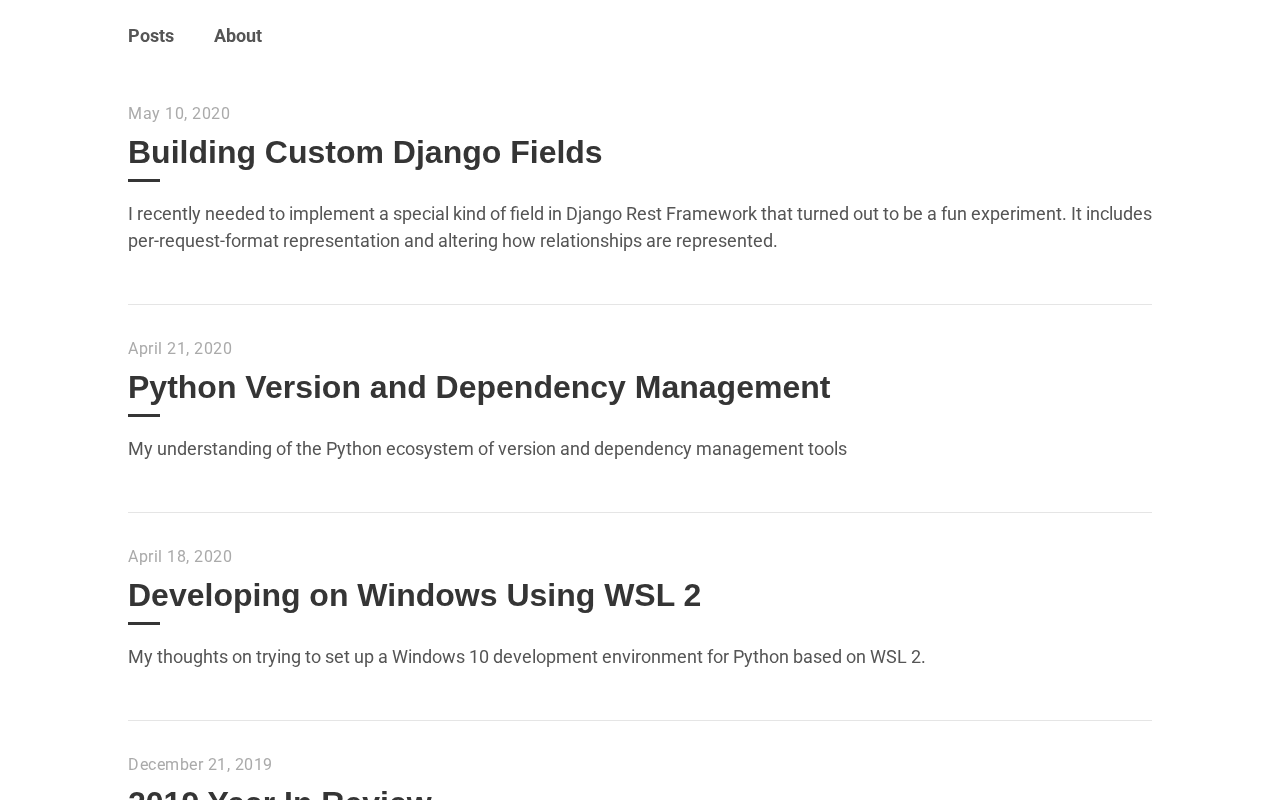
Task: Click the partially visible 2019 Year In Review title
Action: coord(280,793)
